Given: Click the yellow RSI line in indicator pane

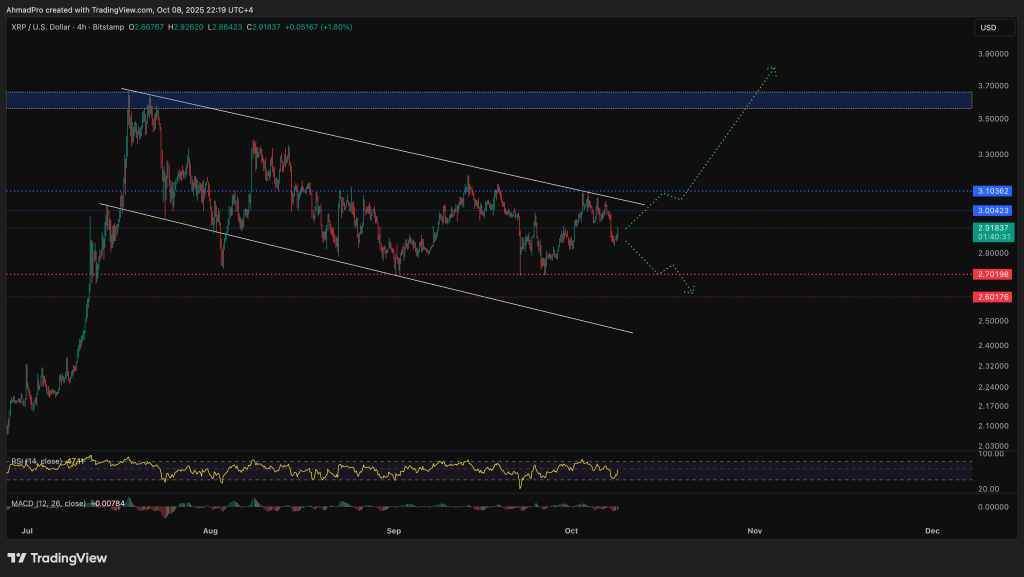Looking at the screenshot, I should (x=300, y=468).
